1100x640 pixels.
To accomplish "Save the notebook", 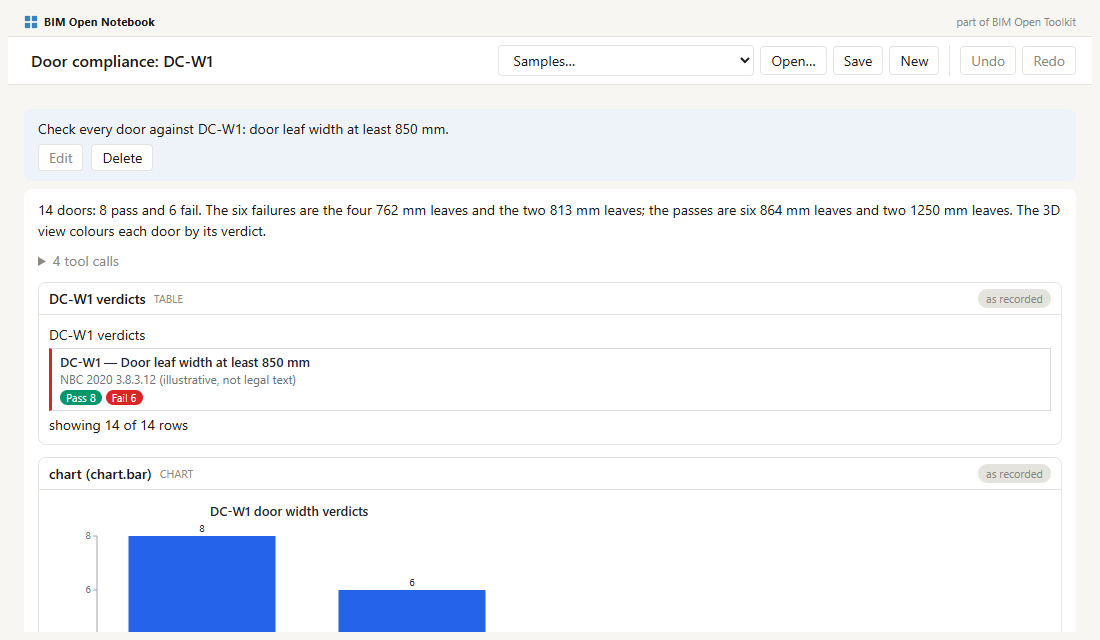I will coord(858,61).
